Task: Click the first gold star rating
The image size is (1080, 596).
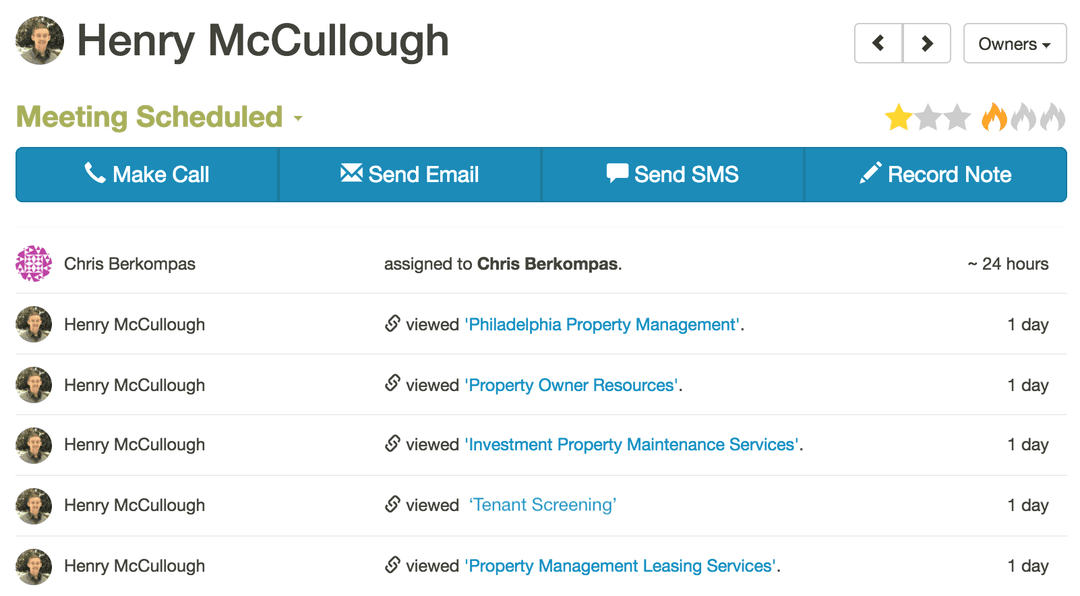Action: click(898, 118)
